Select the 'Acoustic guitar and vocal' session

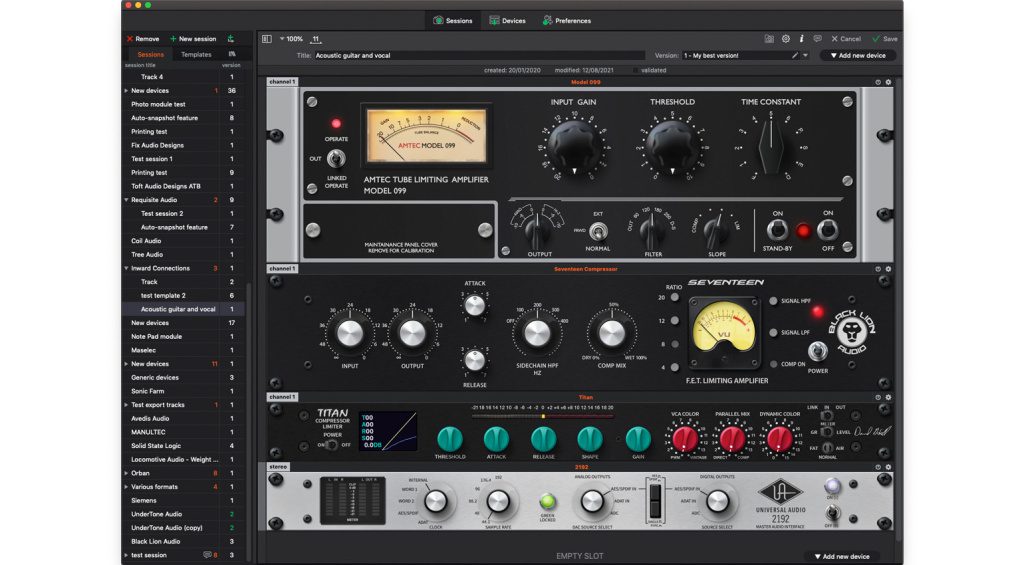pos(183,309)
